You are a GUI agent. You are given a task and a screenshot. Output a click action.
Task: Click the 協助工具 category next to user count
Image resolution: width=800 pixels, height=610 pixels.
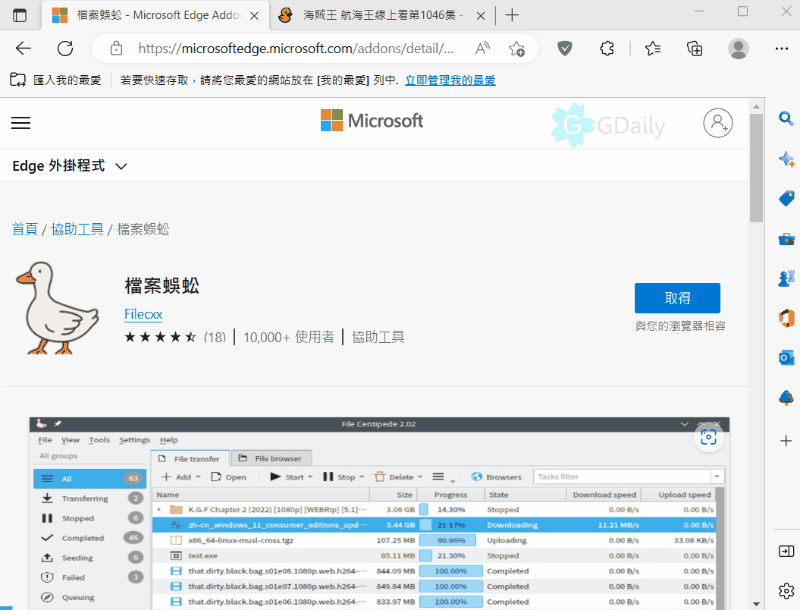pos(378,337)
